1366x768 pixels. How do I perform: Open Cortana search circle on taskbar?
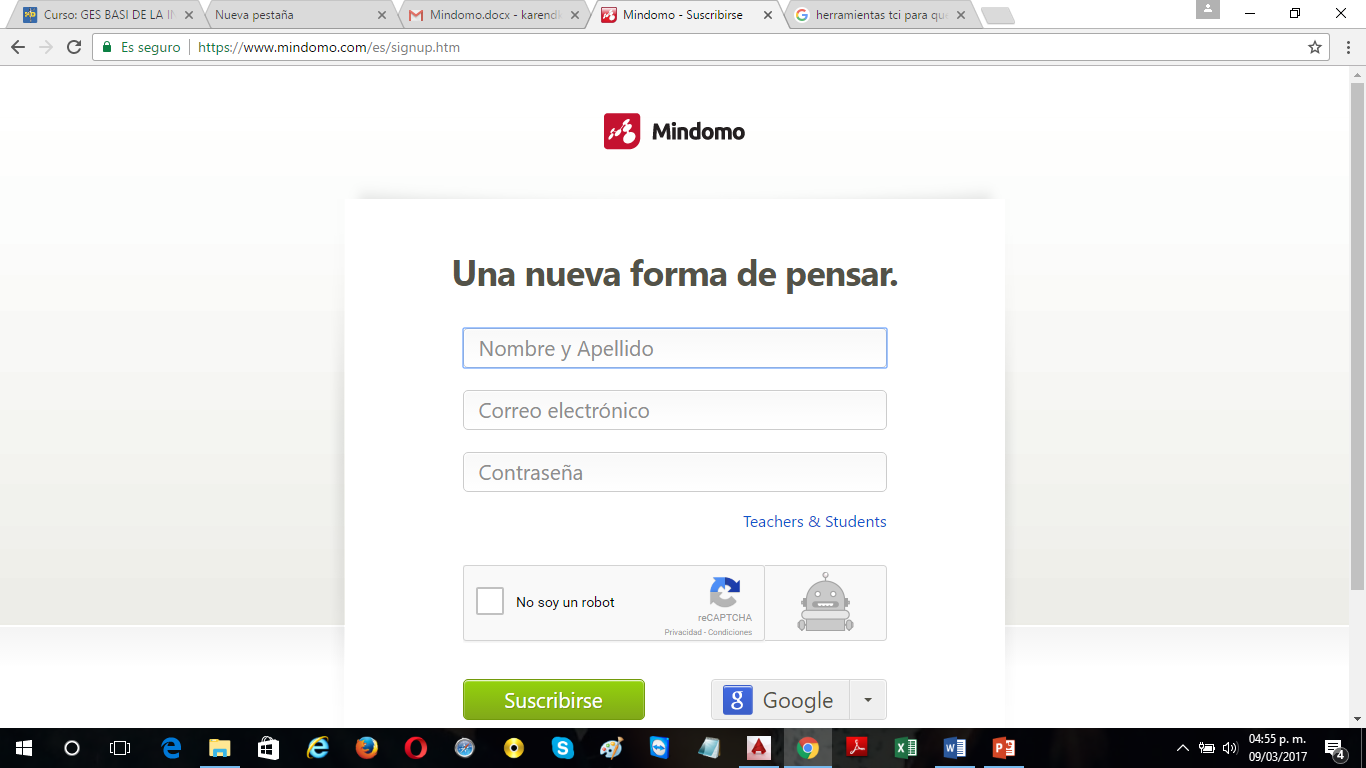[71, 748]
